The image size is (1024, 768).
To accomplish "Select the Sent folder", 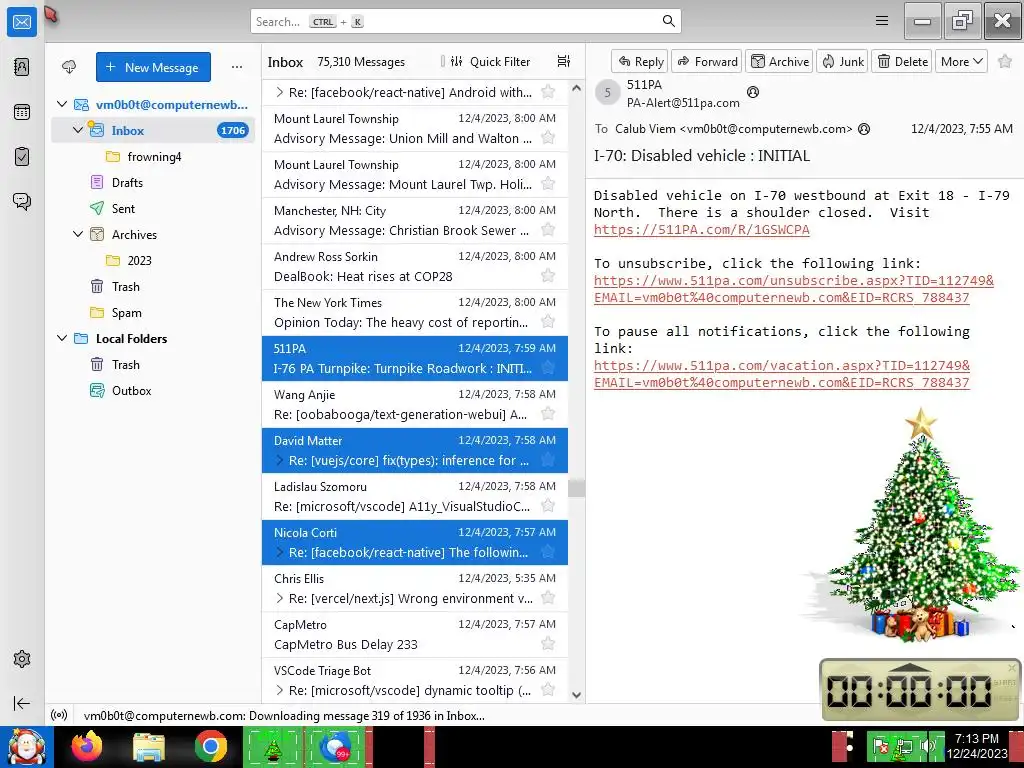I will click(x=153, y=208).
